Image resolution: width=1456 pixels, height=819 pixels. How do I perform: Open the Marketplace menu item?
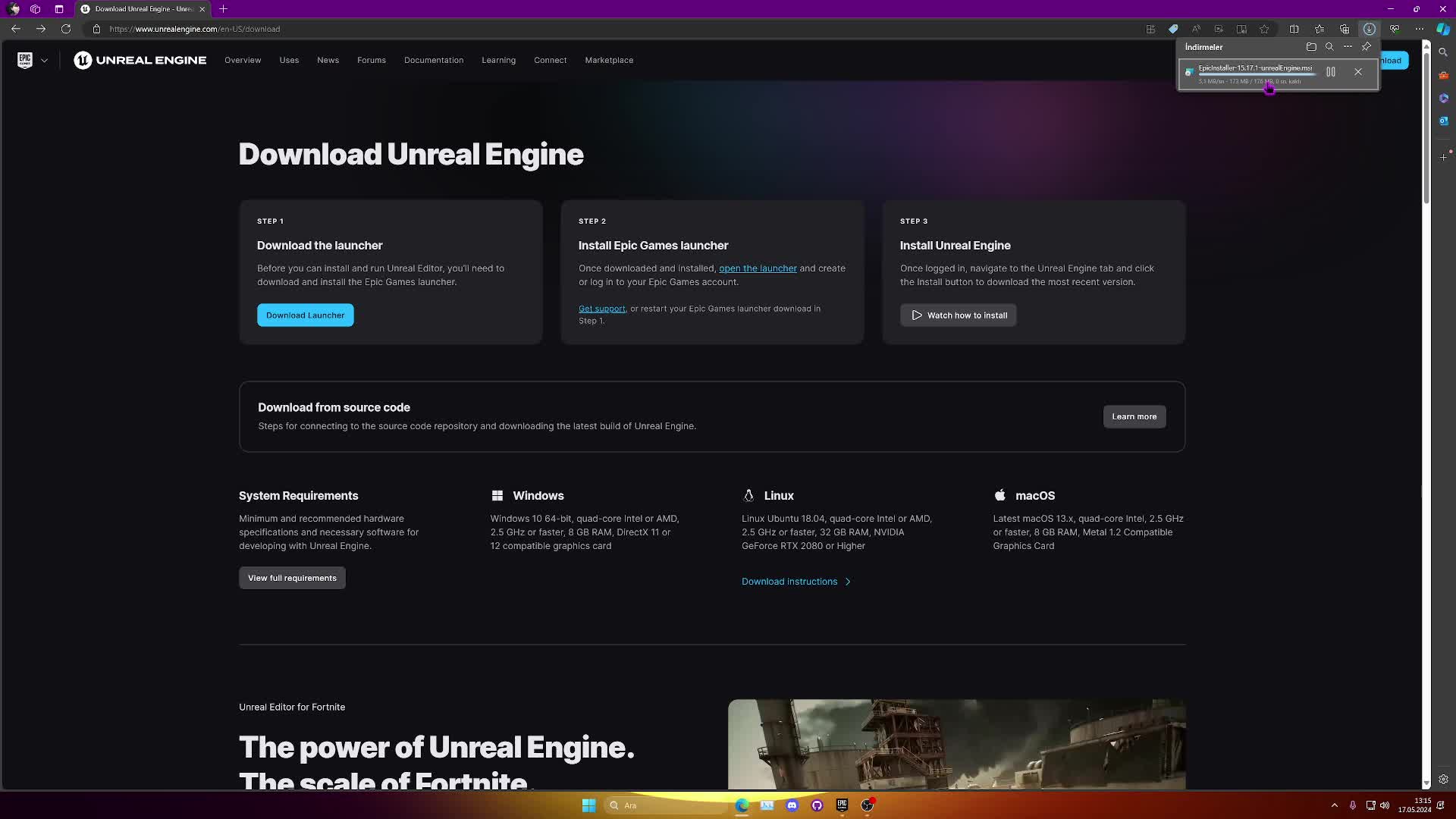[x=609, y=60]
